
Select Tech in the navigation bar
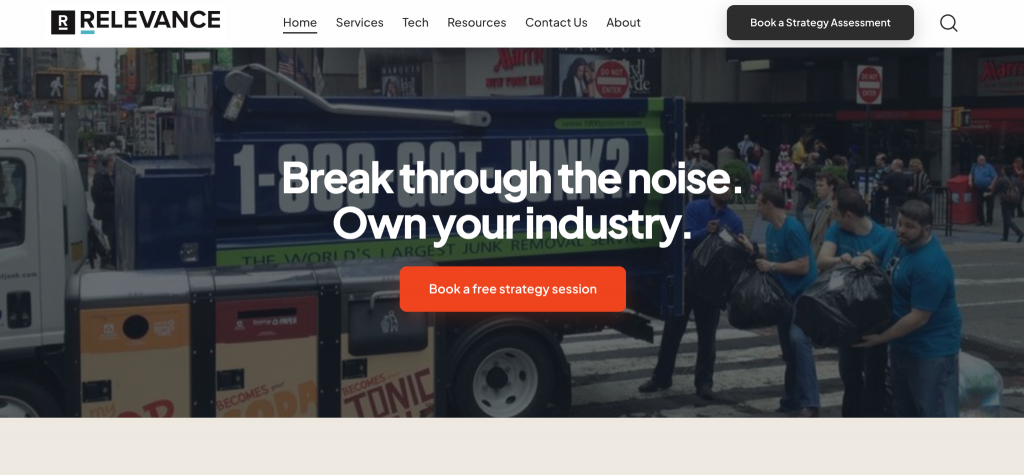click(415, 22)
